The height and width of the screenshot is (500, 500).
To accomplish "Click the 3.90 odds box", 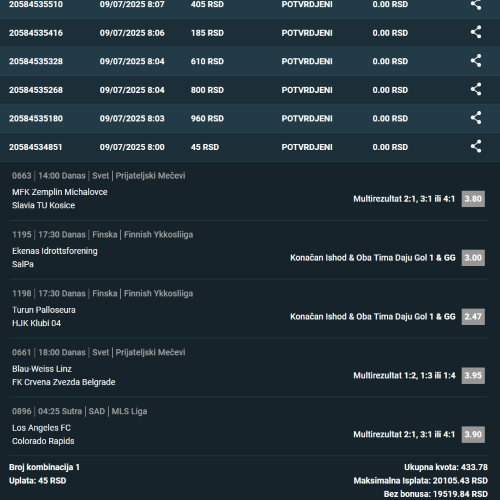I will point(473,434).
